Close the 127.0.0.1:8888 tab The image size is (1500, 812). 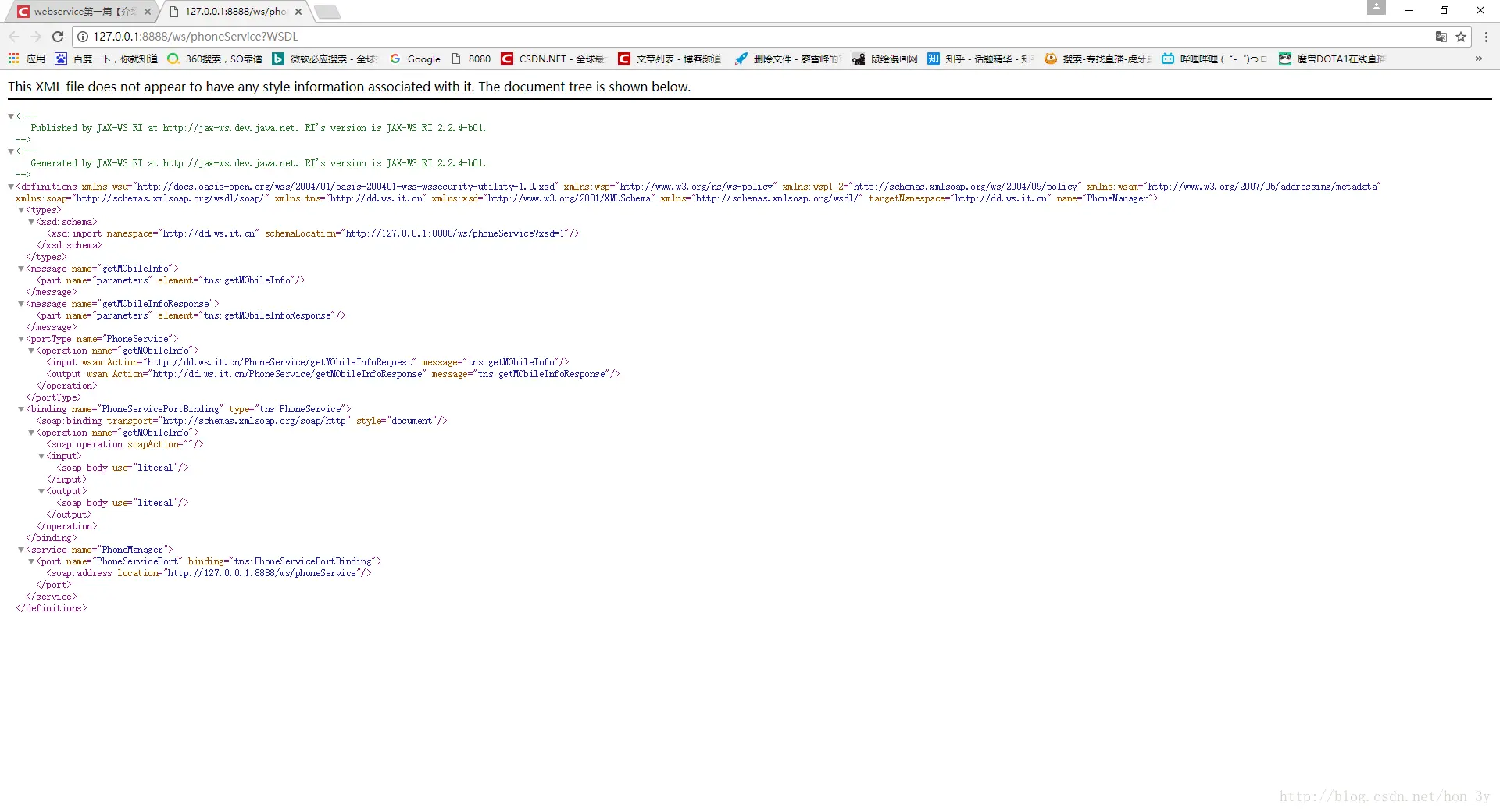point(298,12)
